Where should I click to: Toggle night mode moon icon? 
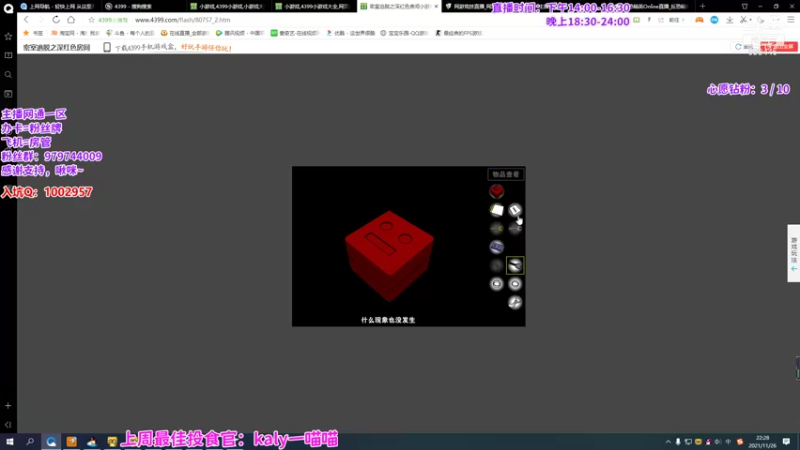tap(761, 20)
